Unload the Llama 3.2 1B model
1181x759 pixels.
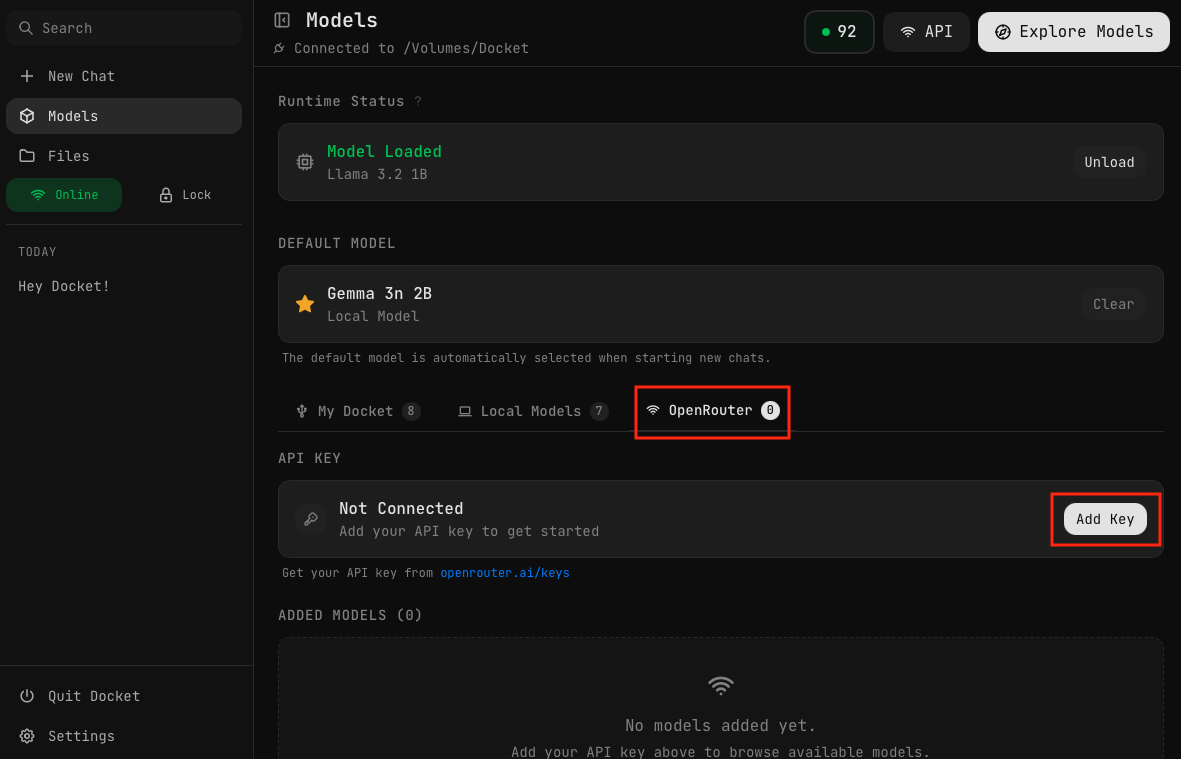click(1109, 162)
